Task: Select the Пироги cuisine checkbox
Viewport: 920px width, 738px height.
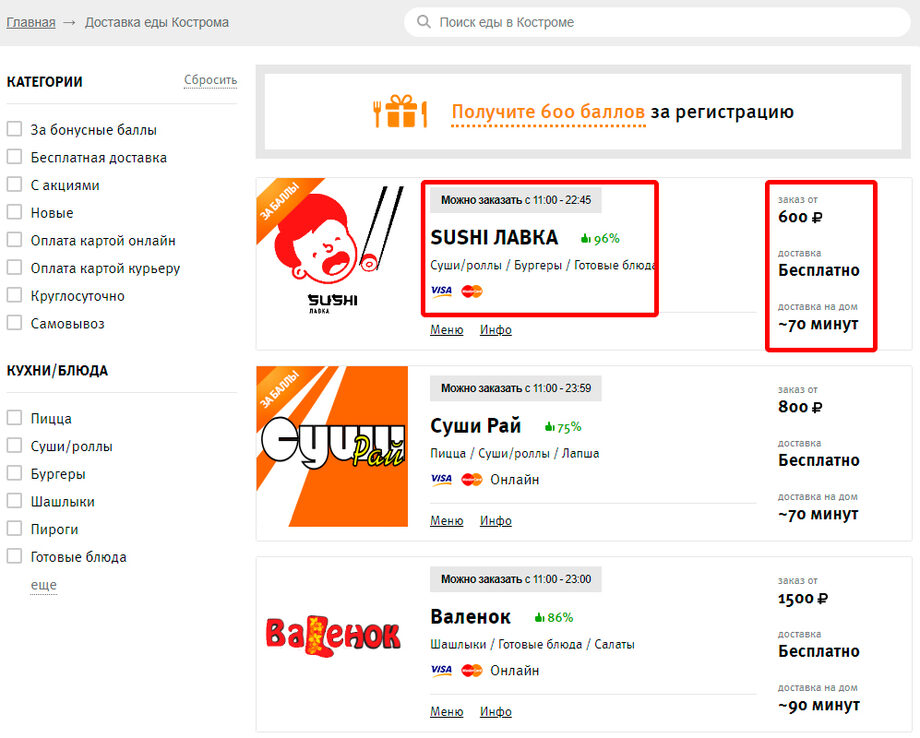Action: pos(14,528)
